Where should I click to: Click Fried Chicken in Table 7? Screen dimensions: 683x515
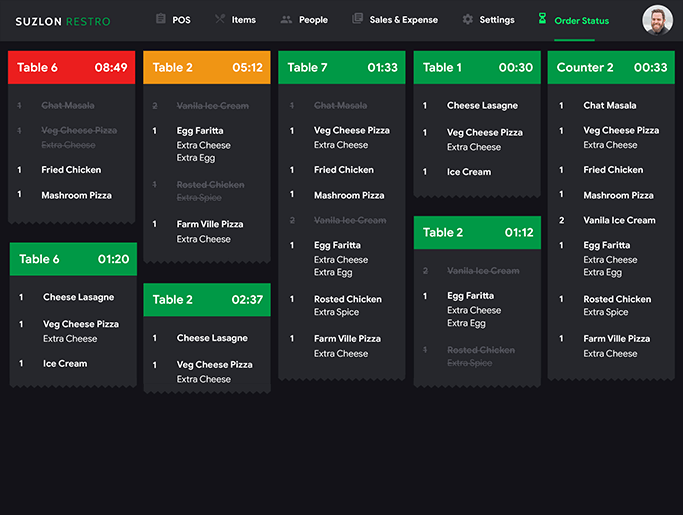click(x=342, y=169)
